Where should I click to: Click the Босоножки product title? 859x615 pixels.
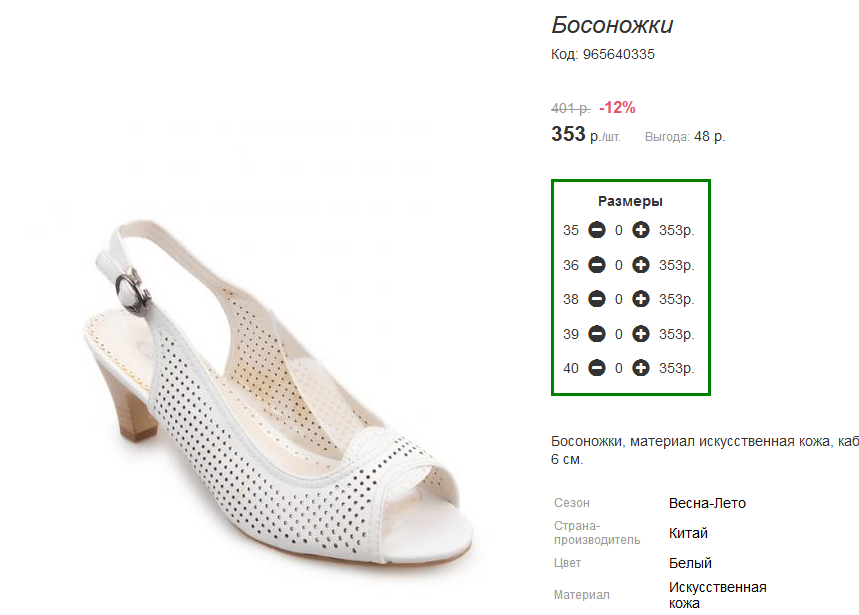[x=613, y=25]
